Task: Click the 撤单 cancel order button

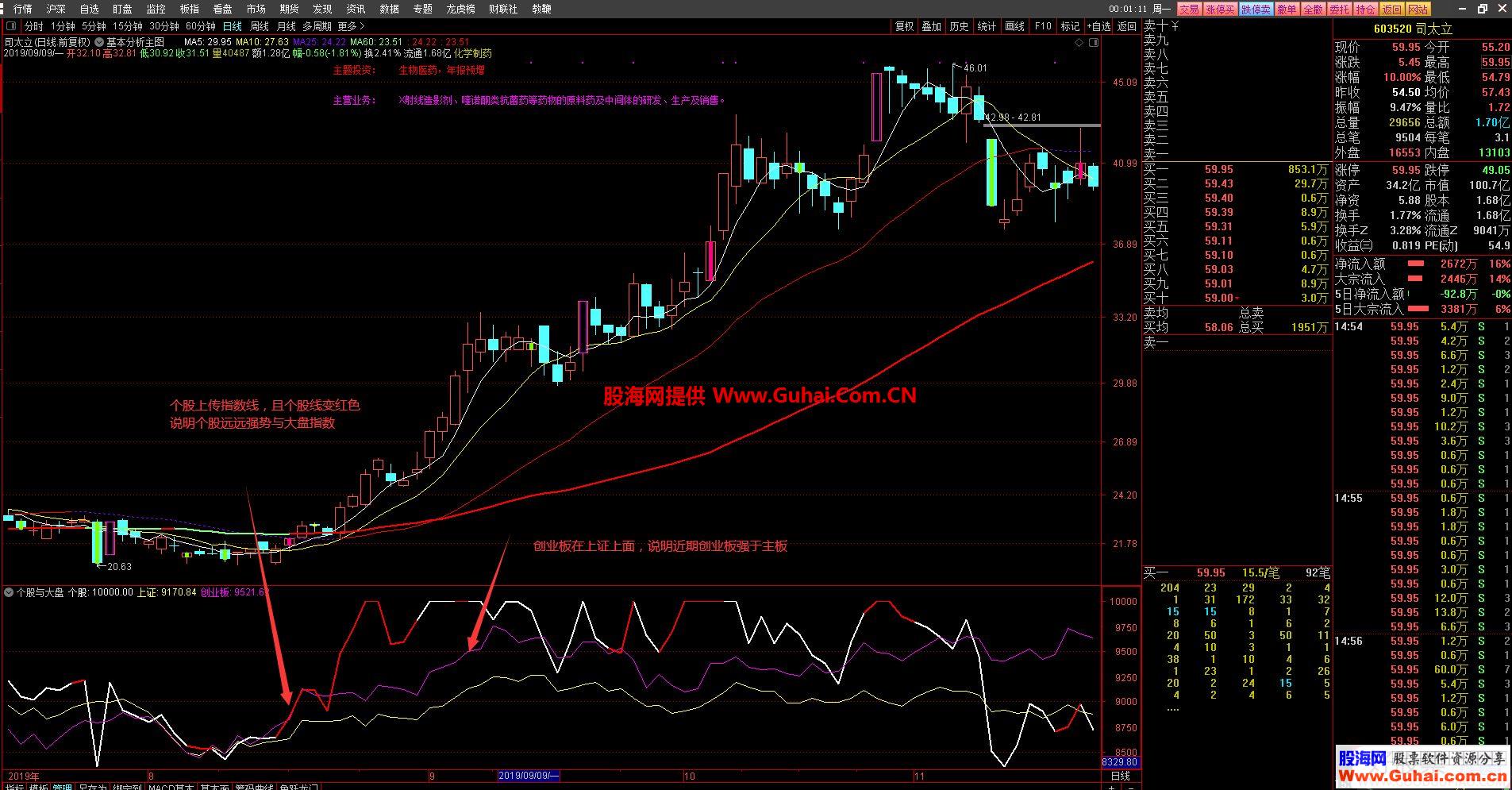Action: pos(1287,9)
